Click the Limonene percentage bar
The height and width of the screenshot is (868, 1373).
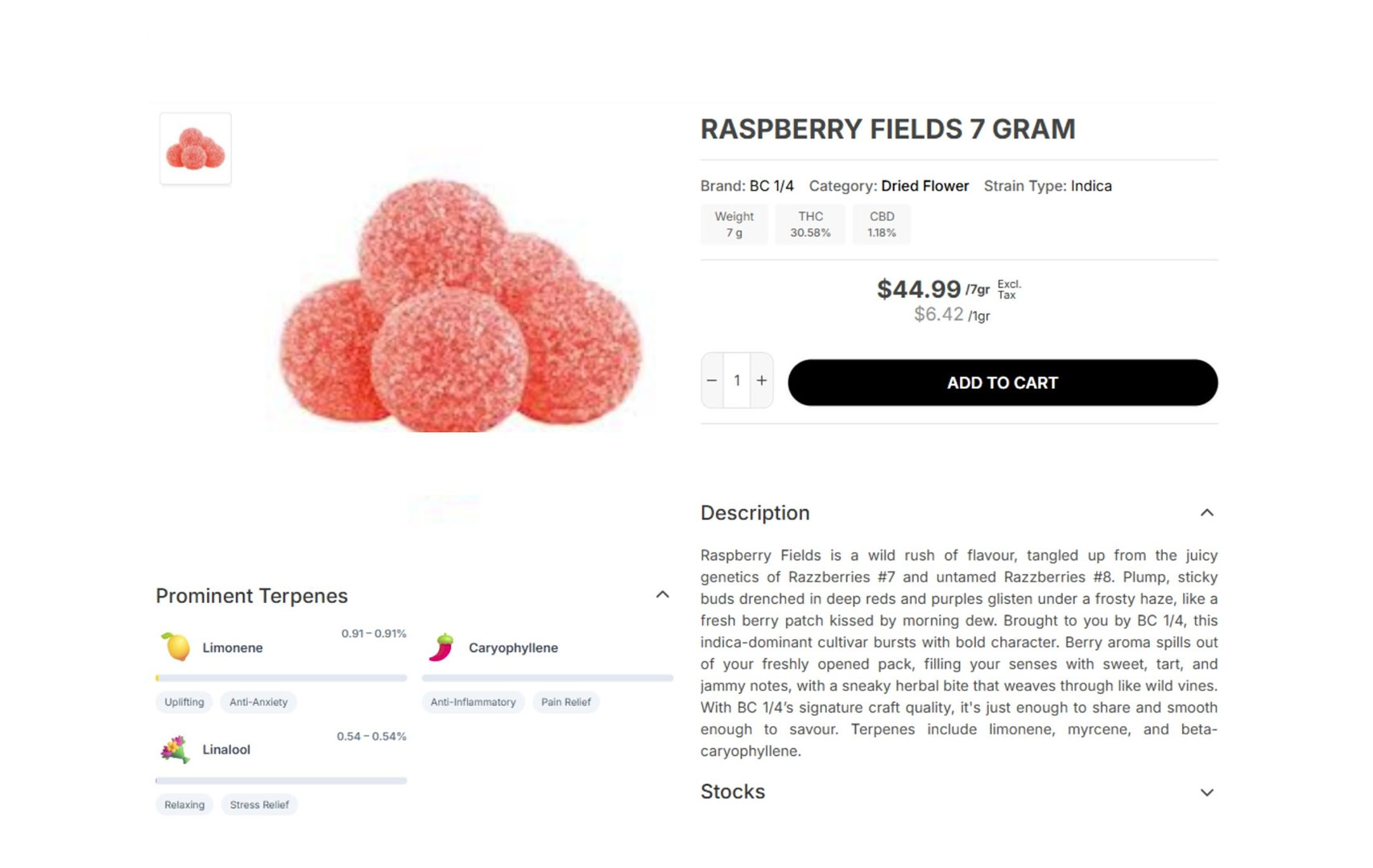click(x=281, y=678)
